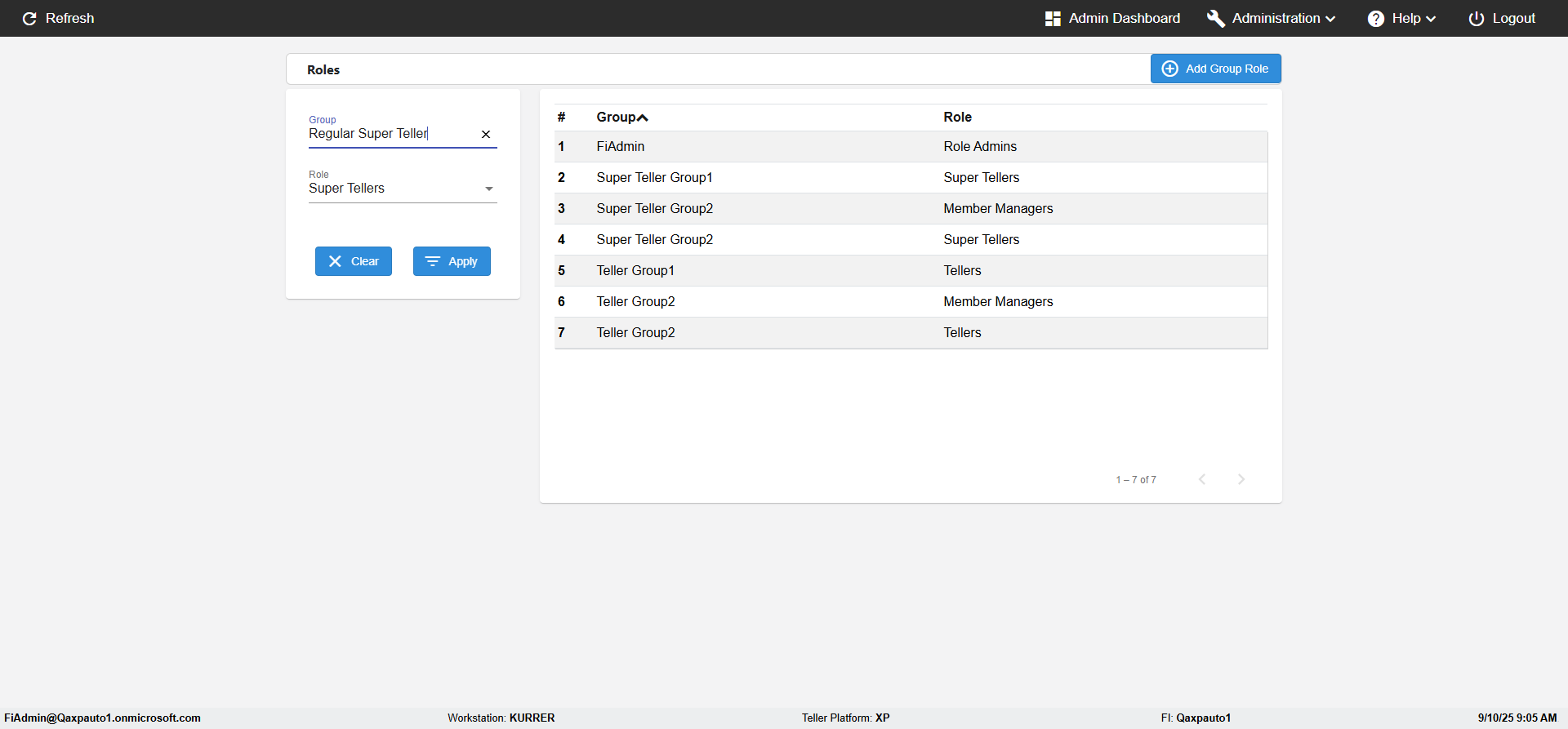Screen dimensions: 1568x729
Task: Open the Role dropdown arrow
Action: pyautogui.click(x=489, y=189)
